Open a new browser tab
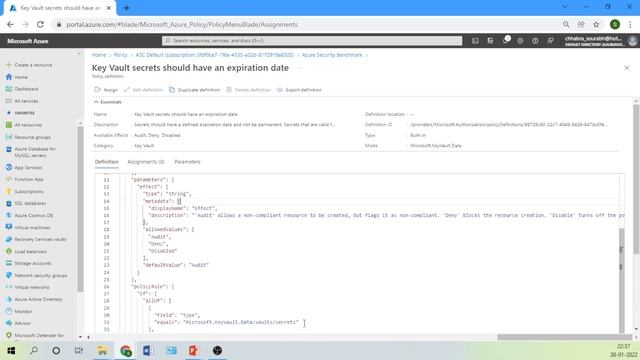 127,8
